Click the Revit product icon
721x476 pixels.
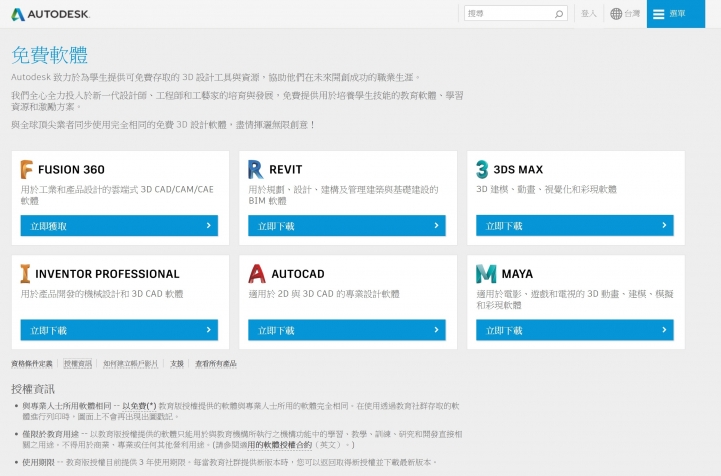pos(256,169)
